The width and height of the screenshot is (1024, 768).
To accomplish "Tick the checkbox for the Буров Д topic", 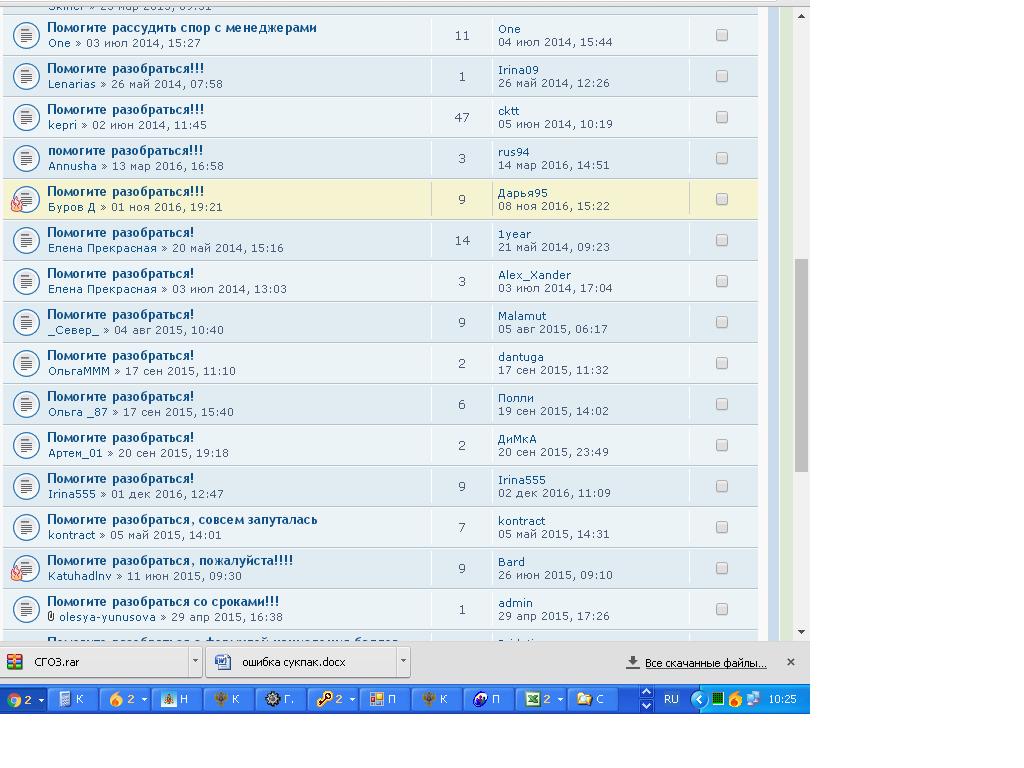I will coord(722,199).
